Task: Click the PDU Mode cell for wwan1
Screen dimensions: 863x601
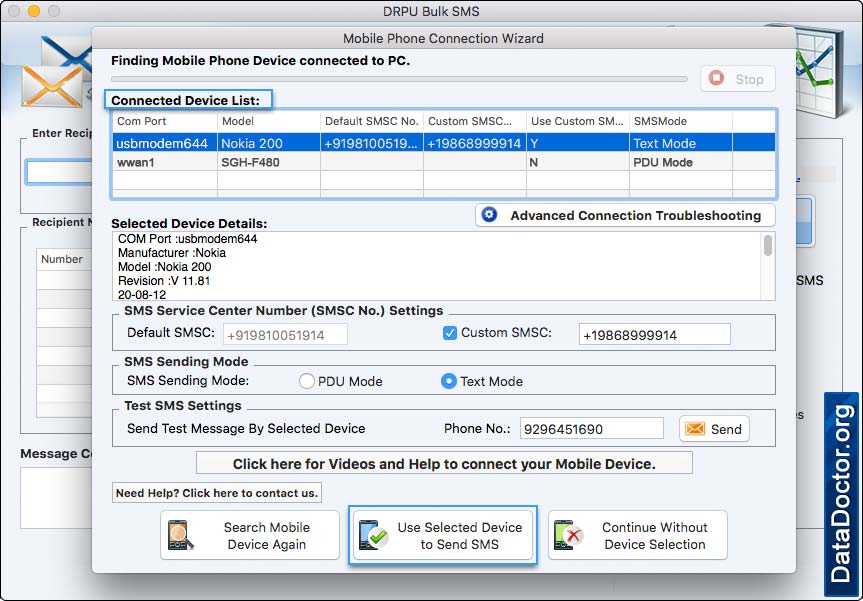Action: pos(680,162)
